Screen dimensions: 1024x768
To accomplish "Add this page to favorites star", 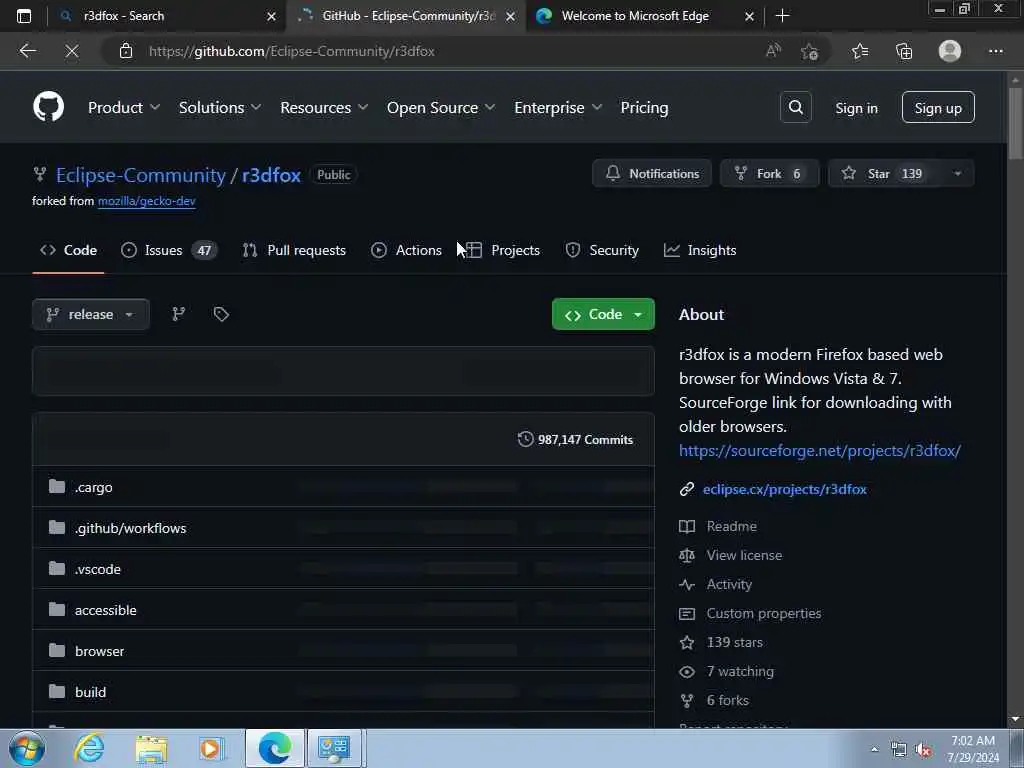I will click(x=809, y=51).
